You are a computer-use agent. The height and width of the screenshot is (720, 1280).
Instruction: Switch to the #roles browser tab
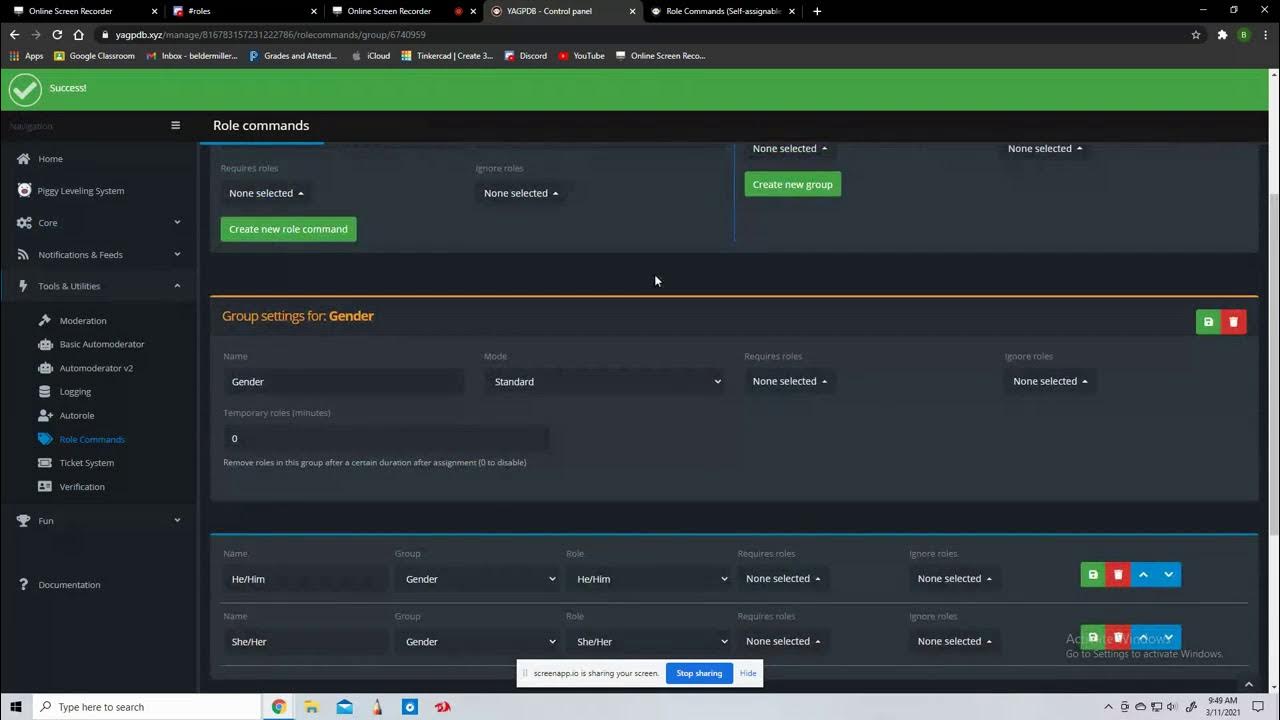tap(243, 11)
